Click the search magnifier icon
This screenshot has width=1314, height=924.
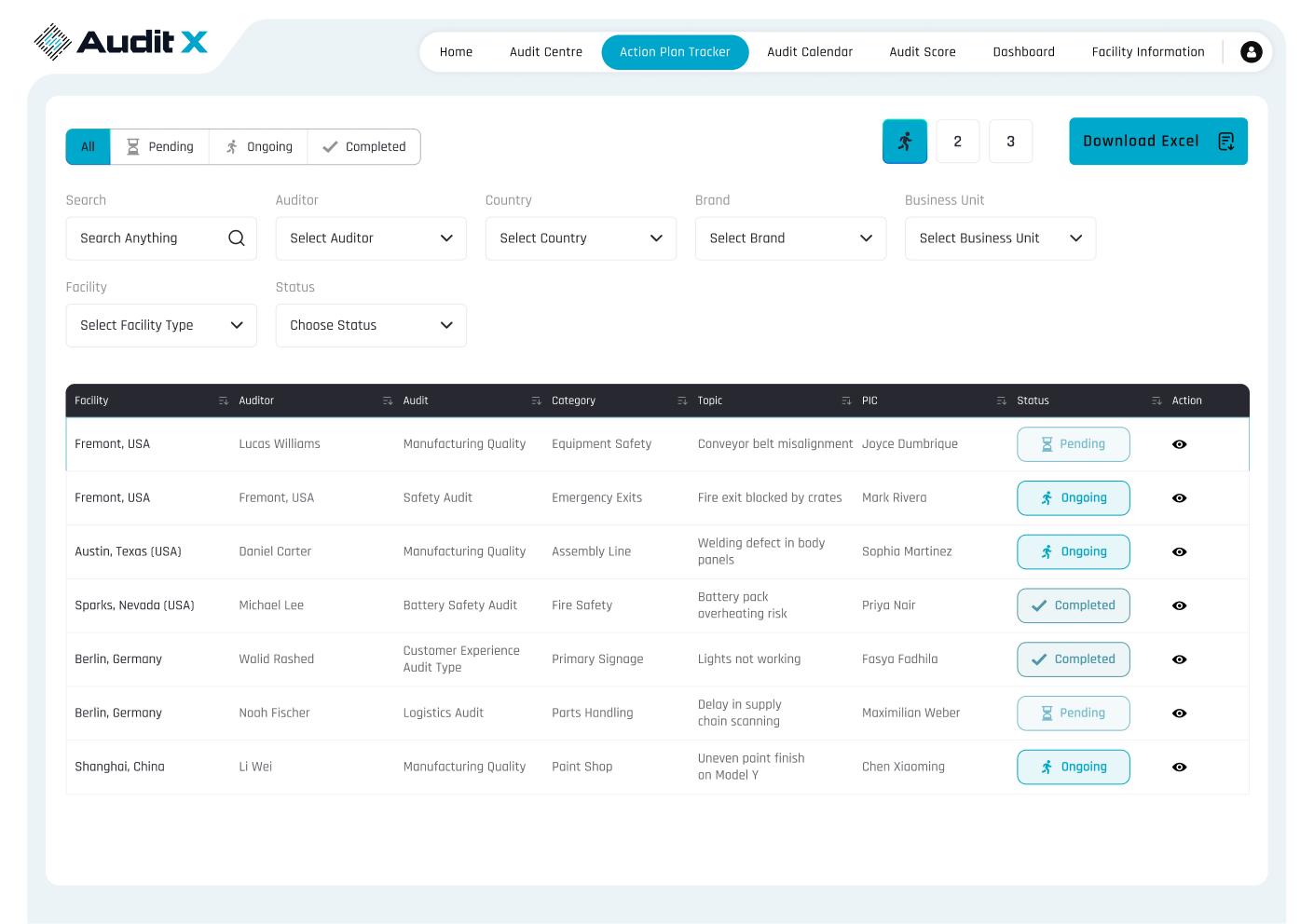[x=237, y=238]
